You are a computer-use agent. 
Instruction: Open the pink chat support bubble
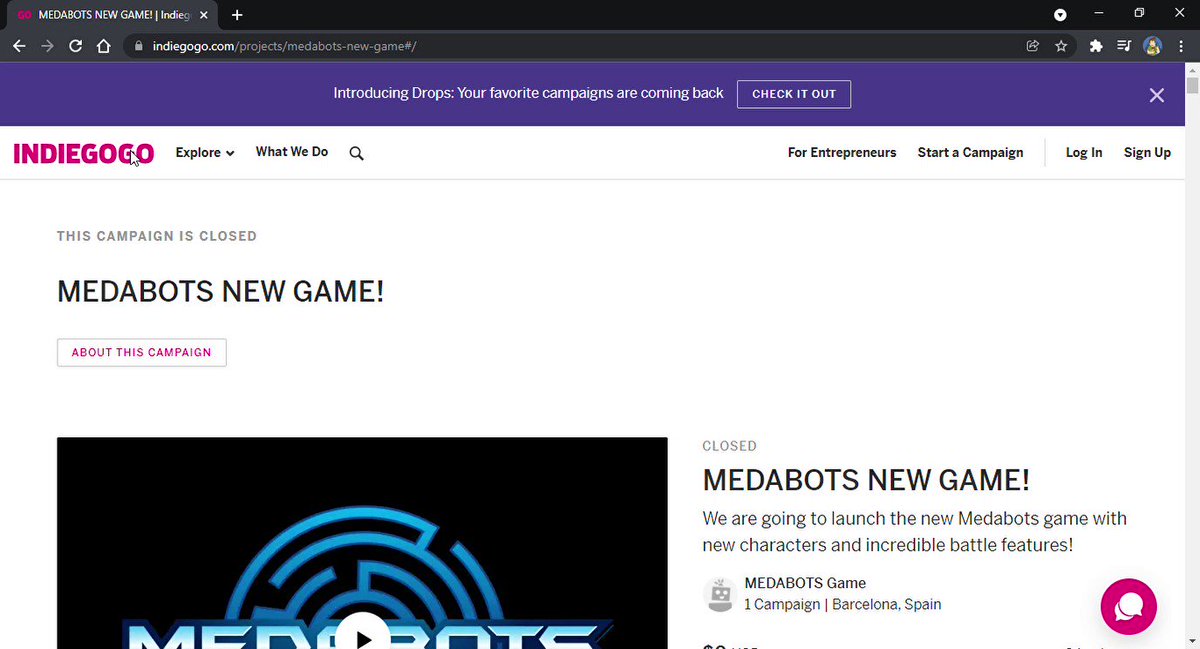click(x=1128, y=606)
